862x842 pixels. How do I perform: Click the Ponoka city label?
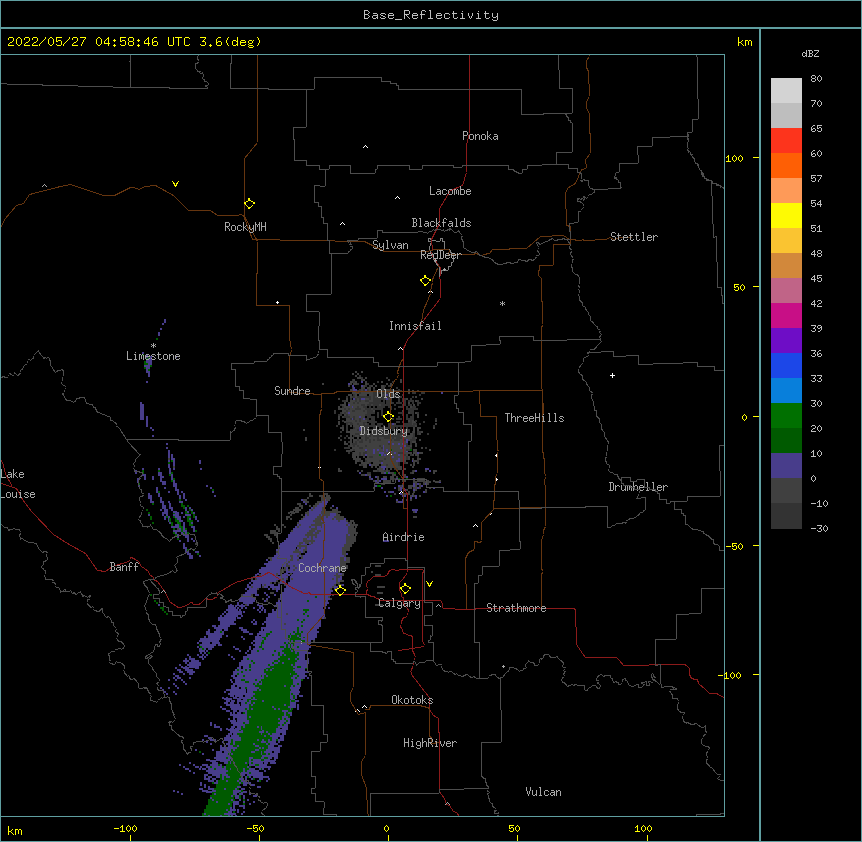tap(480, 136)
